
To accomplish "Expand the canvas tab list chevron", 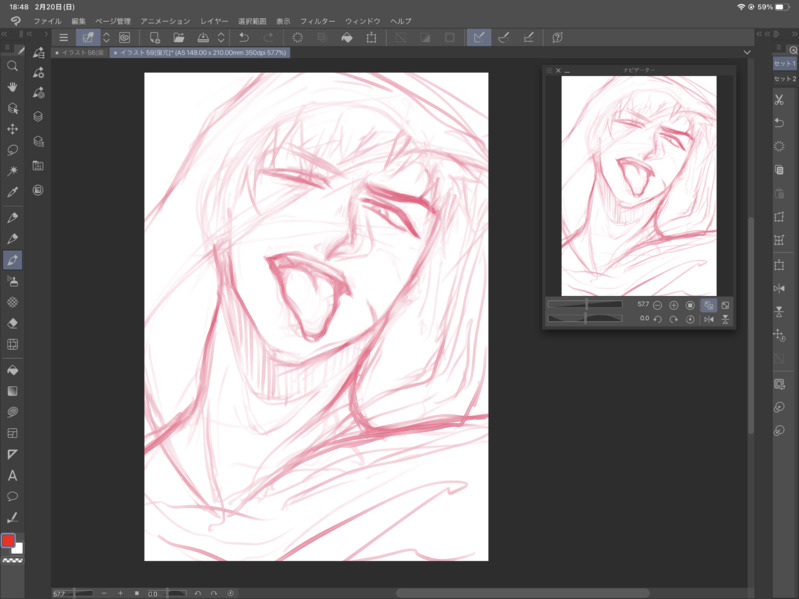I will click(x=747, y=52).
